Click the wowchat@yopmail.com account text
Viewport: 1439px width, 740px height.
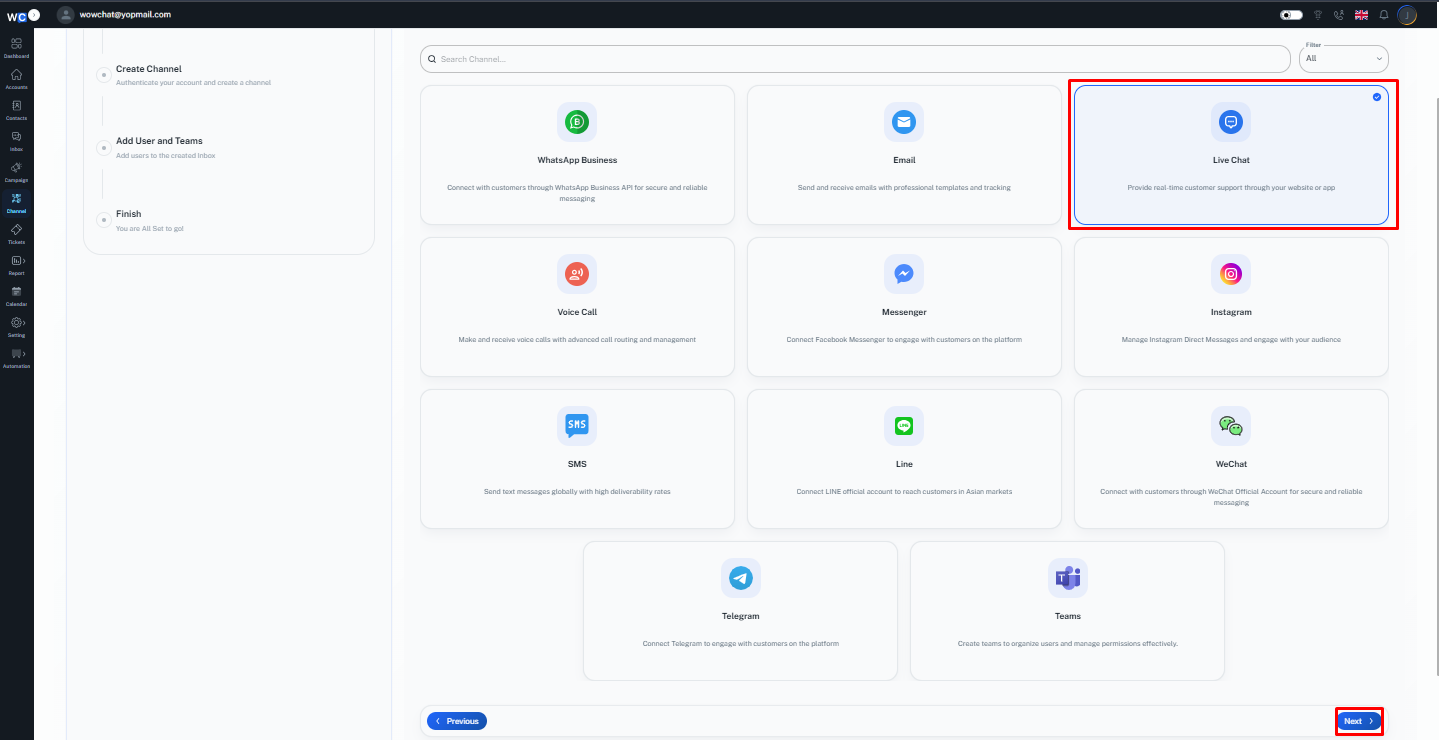coord(125,15)
